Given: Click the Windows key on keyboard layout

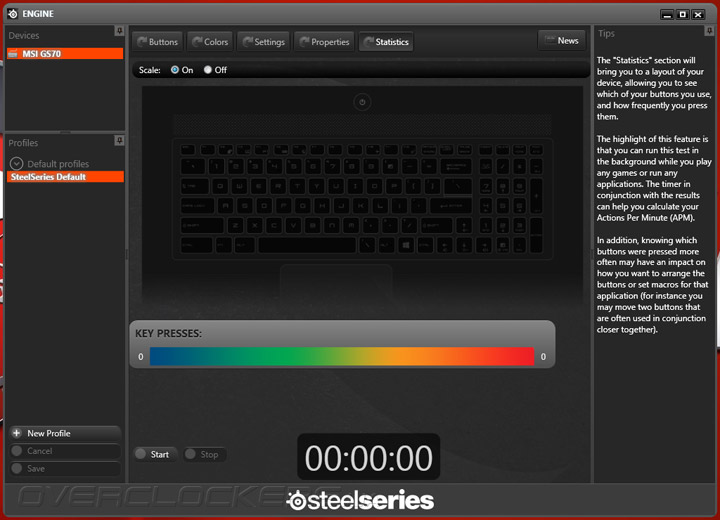Looking at the screenshot, I should (x=406, y=245).
